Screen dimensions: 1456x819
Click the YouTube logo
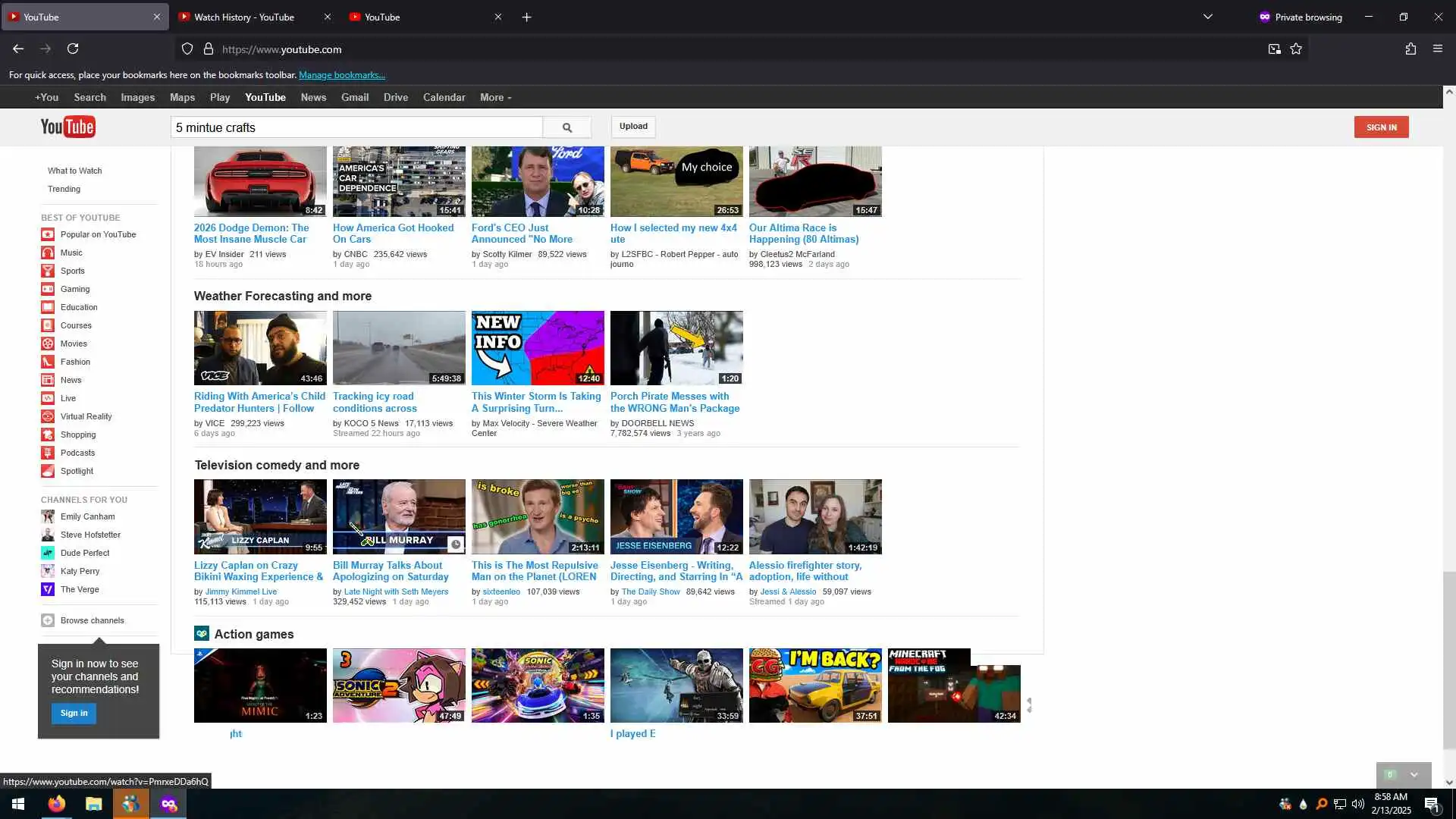pos(67,127)
